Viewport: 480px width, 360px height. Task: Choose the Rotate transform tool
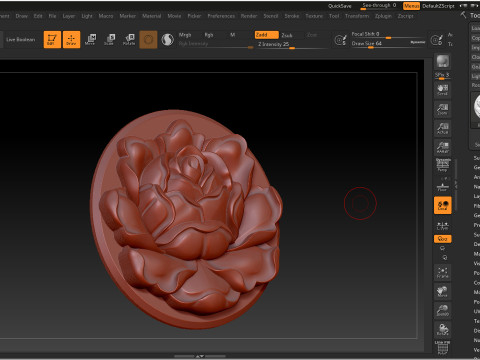coord(129,39)
